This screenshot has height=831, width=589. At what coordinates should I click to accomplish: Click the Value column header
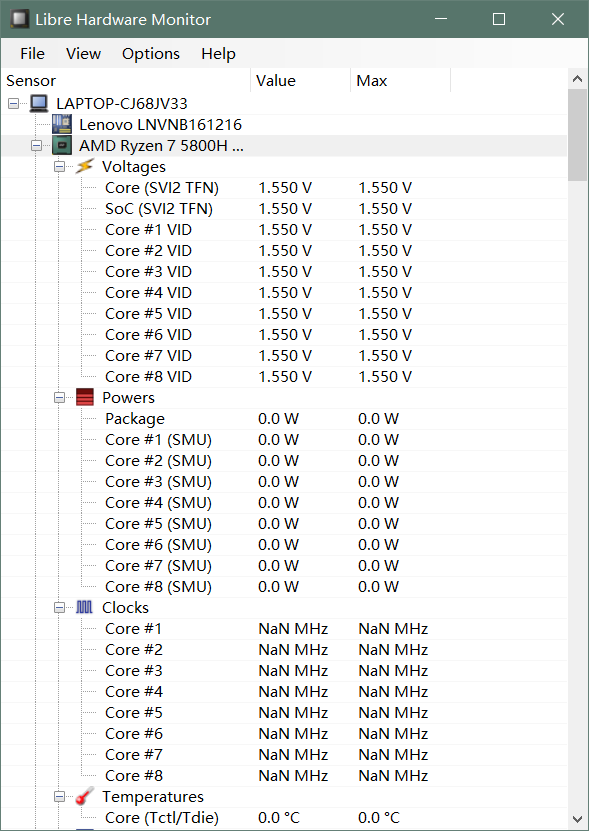301,81
